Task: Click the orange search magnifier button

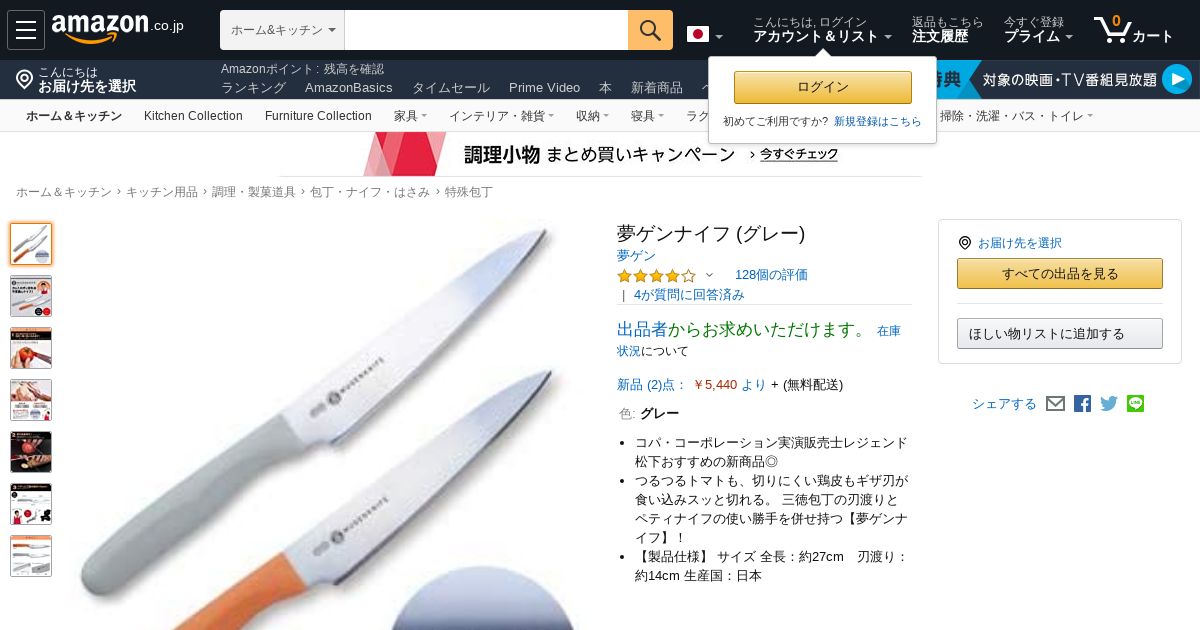Action: coord(650,30)
